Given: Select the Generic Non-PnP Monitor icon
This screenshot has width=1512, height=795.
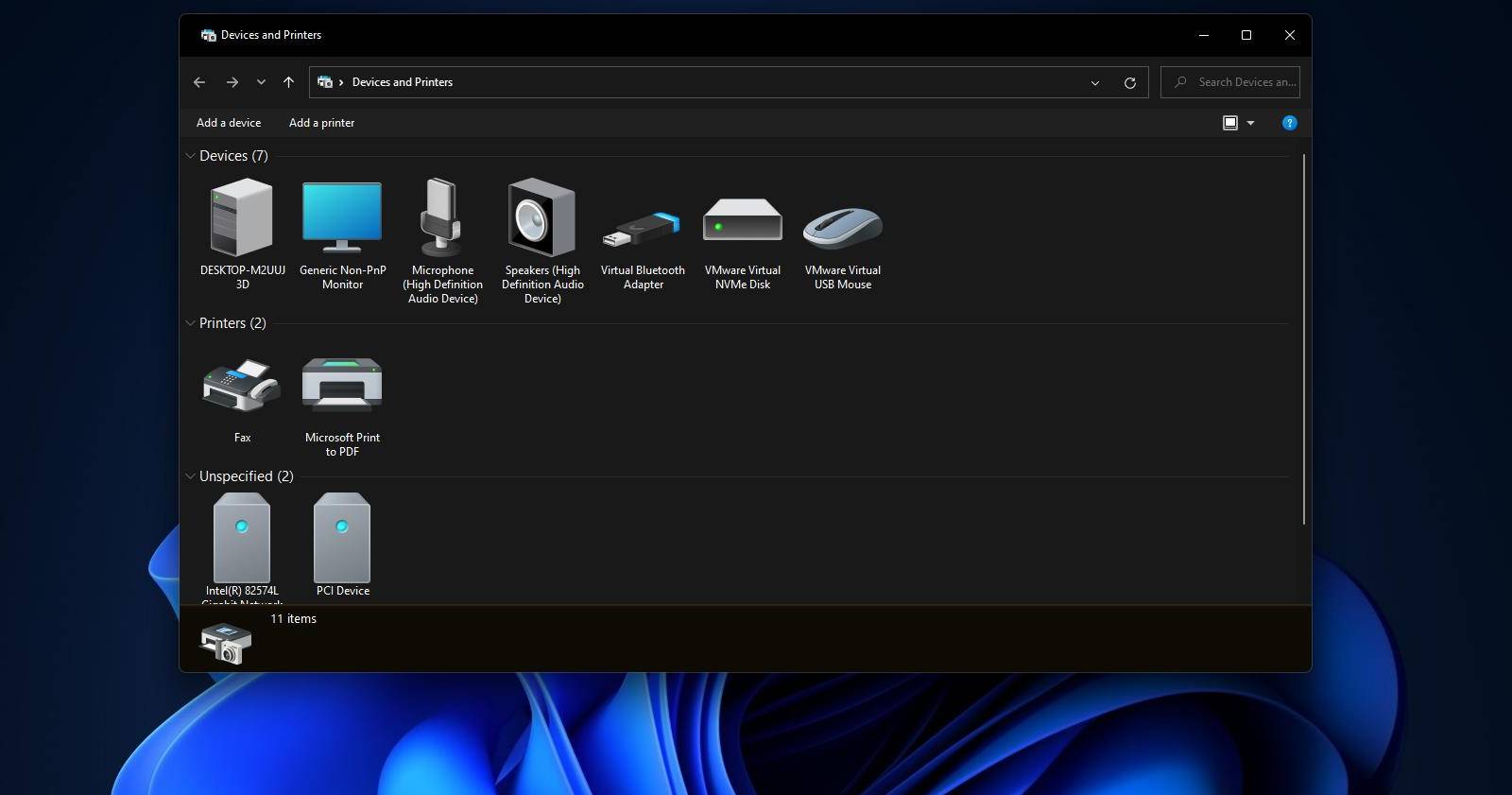Looking at the screenshot, I should (342, 218).
